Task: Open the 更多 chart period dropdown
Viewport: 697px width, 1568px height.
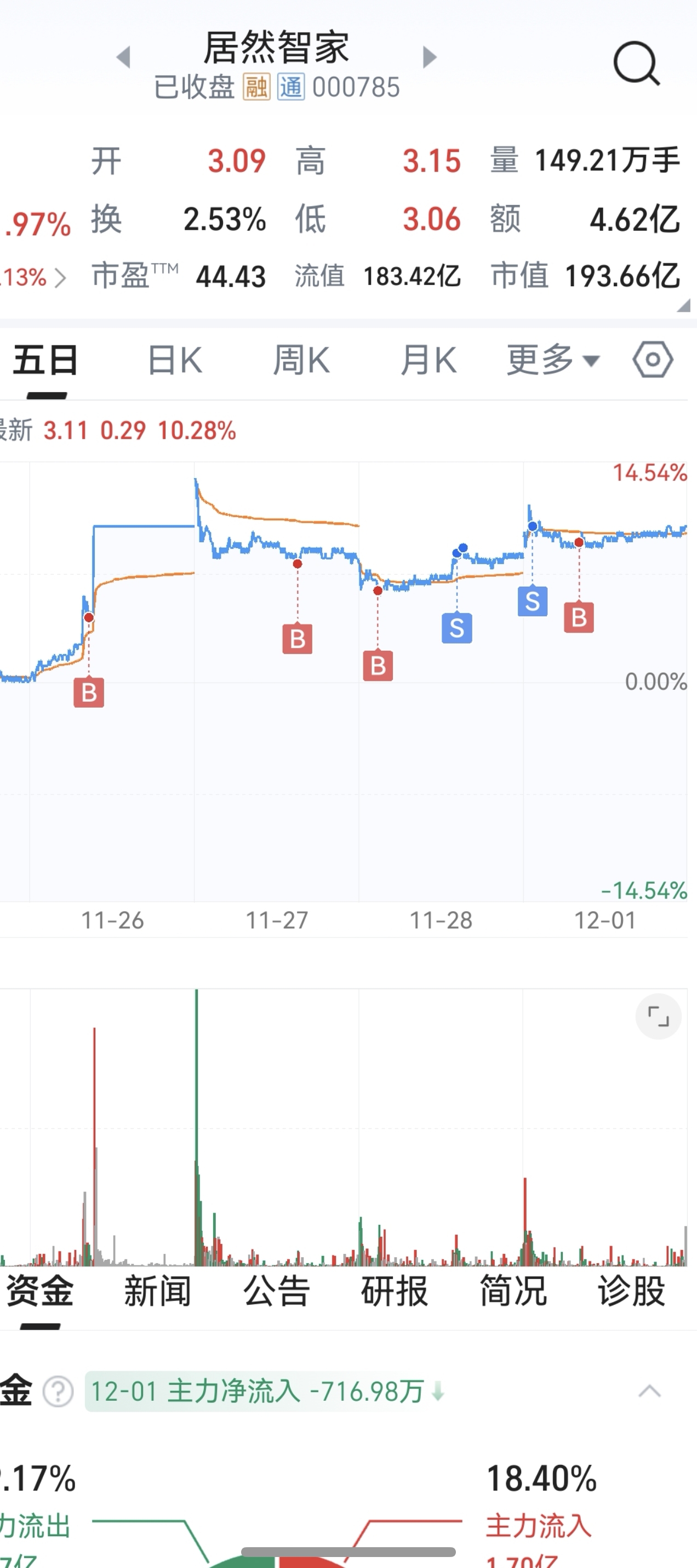Action: 553,360
